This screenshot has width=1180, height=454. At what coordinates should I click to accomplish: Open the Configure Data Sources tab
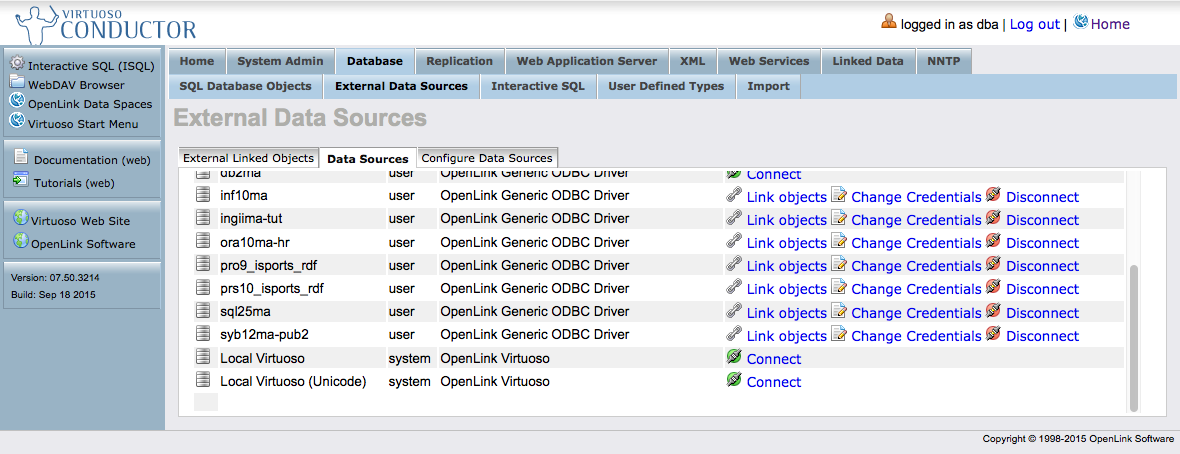pyautogui.click(x=487, y=158)
